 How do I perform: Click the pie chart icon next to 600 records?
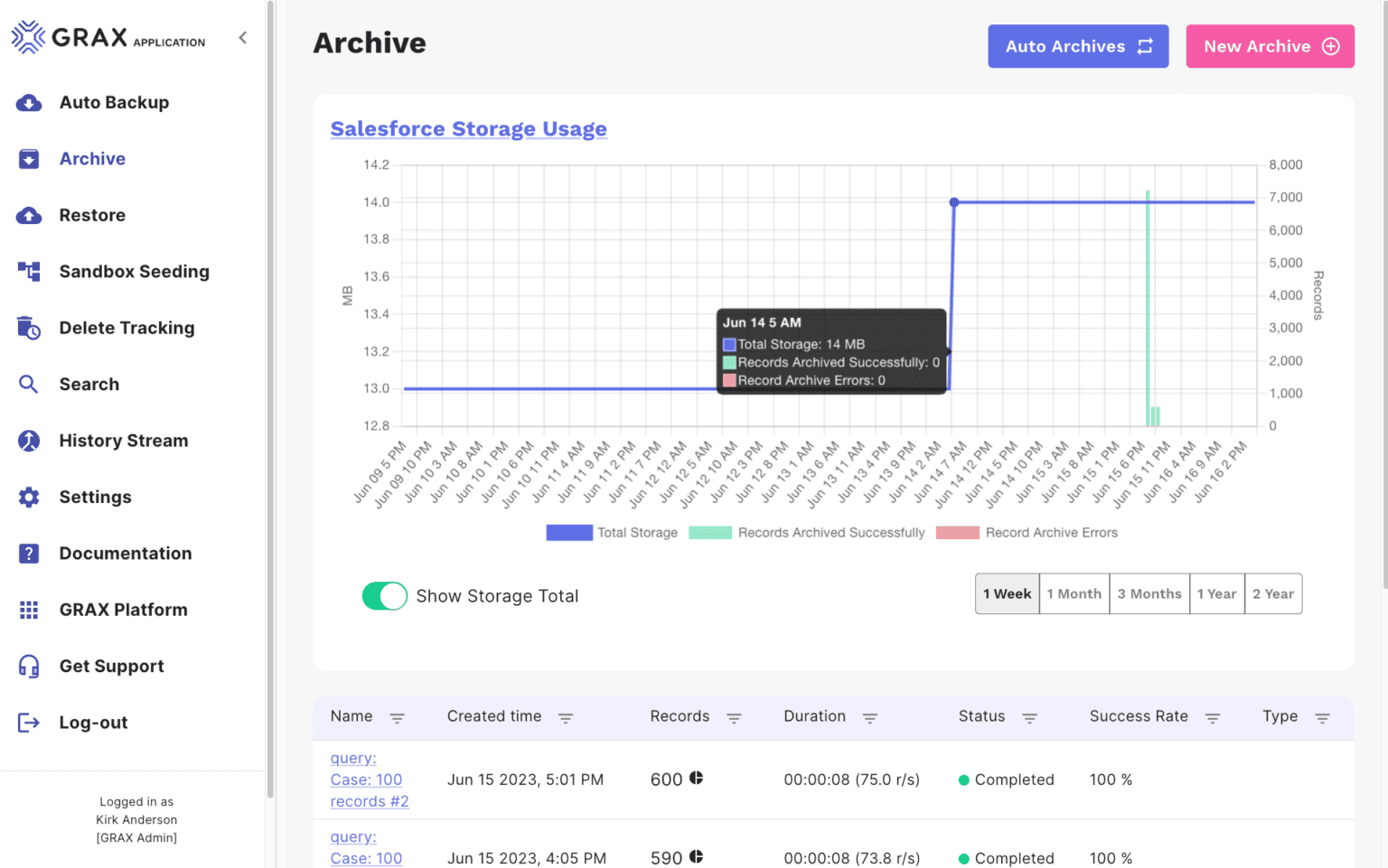click(x=698, y=779)
